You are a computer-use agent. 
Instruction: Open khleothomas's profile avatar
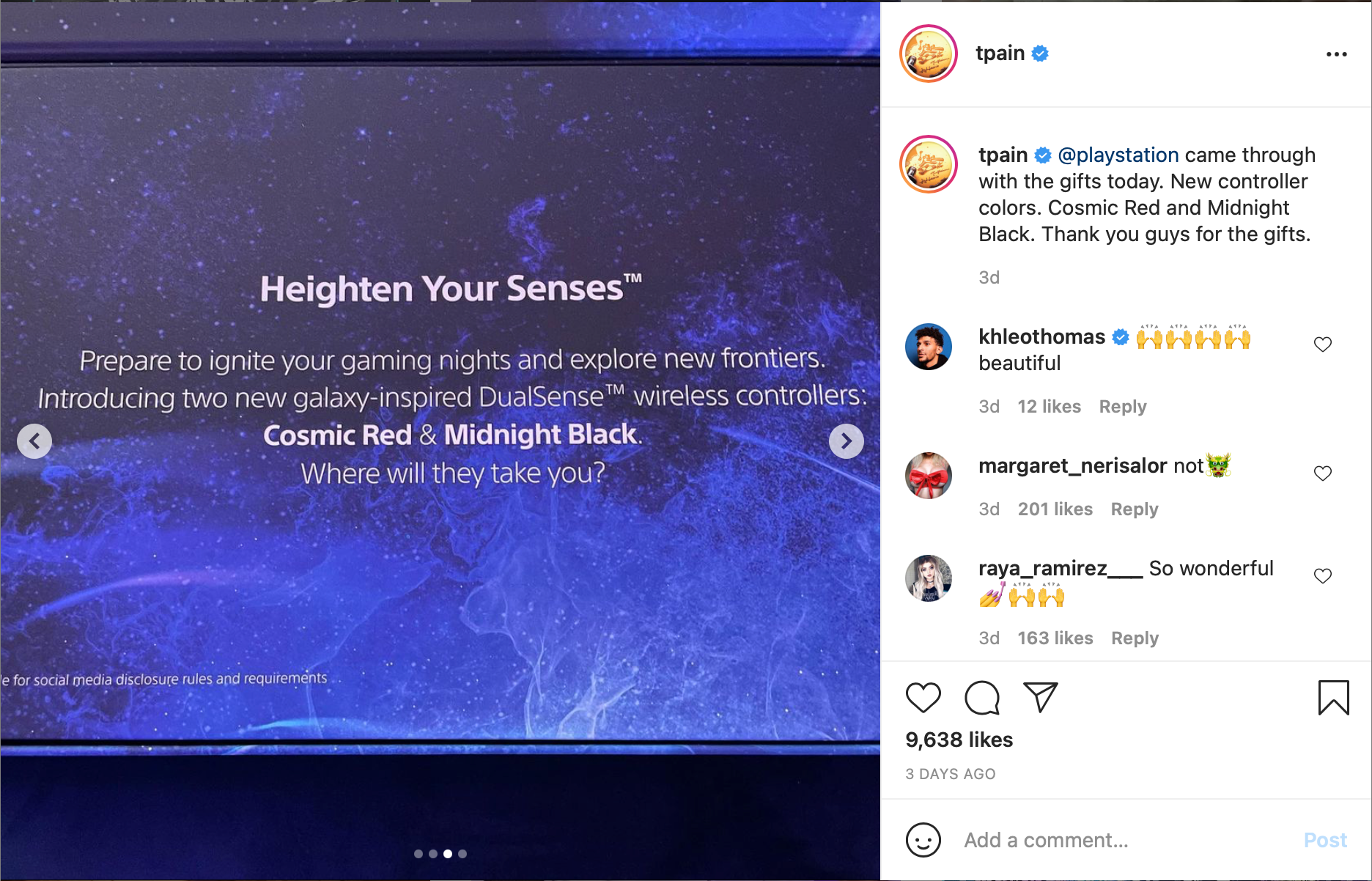(929, 347)
